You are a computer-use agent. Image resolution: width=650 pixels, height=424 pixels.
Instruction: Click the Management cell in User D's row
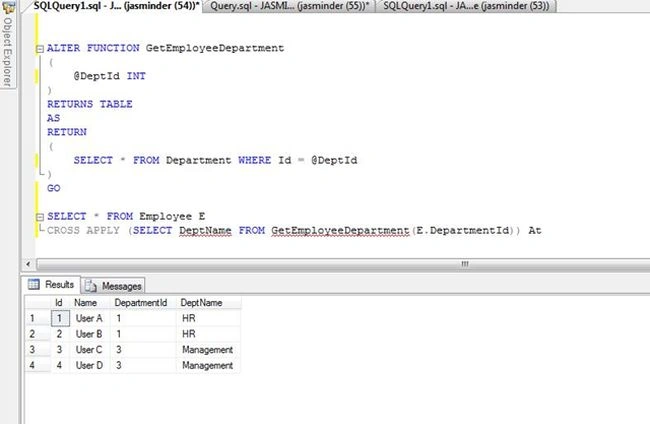tap(208, 366)
